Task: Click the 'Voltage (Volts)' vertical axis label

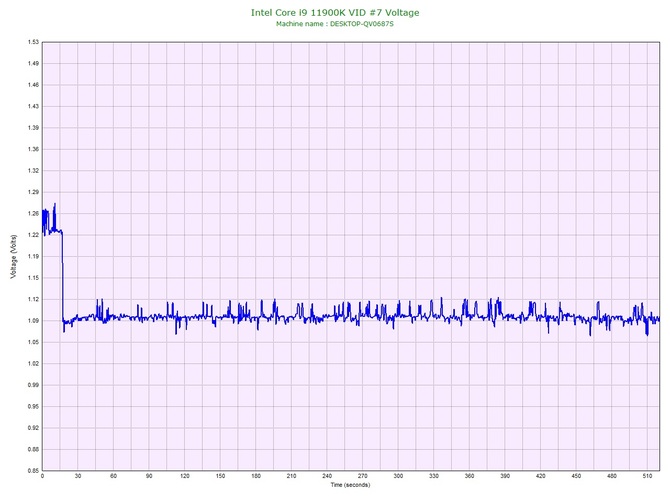Action: [x=12, y=256]
